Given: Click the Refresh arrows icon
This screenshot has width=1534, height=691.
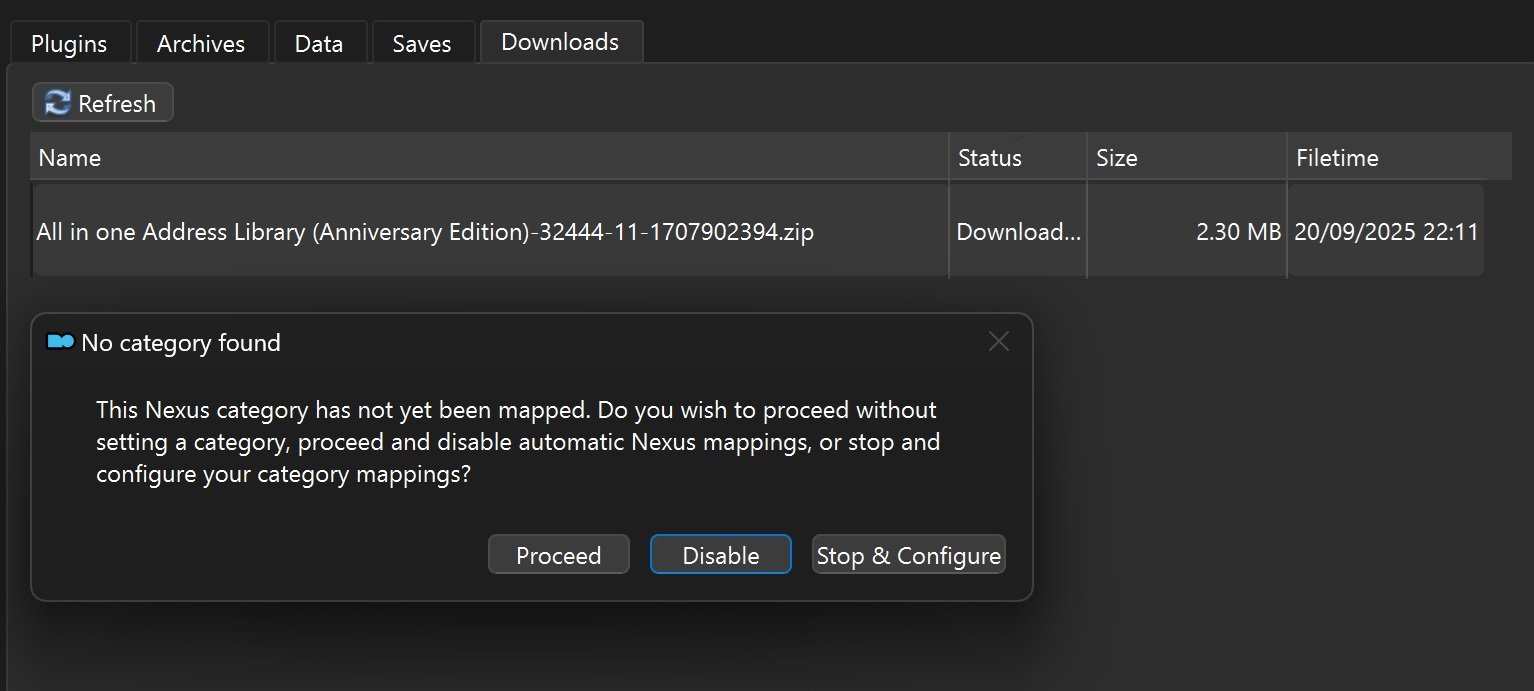Looking at the screenshot, I should pos(58,103).
